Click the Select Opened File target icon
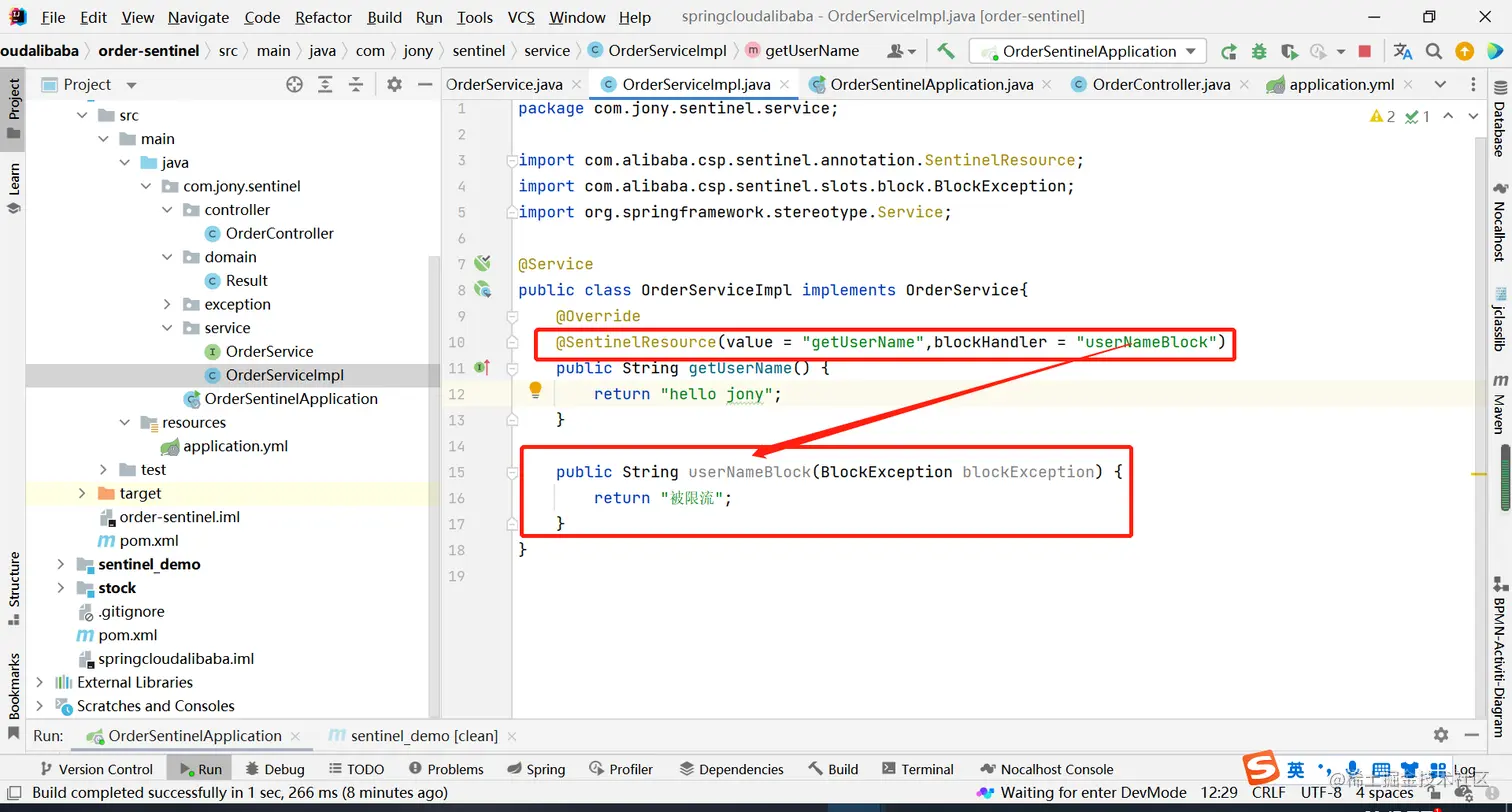The width and height of the screenshot is (1512, 812). tap(294, 85)
